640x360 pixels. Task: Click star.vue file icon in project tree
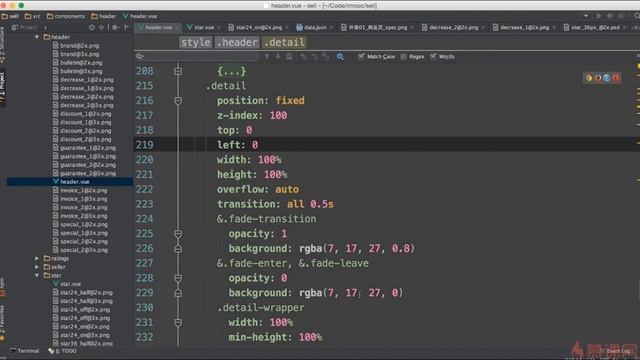[x=56, y=284]
